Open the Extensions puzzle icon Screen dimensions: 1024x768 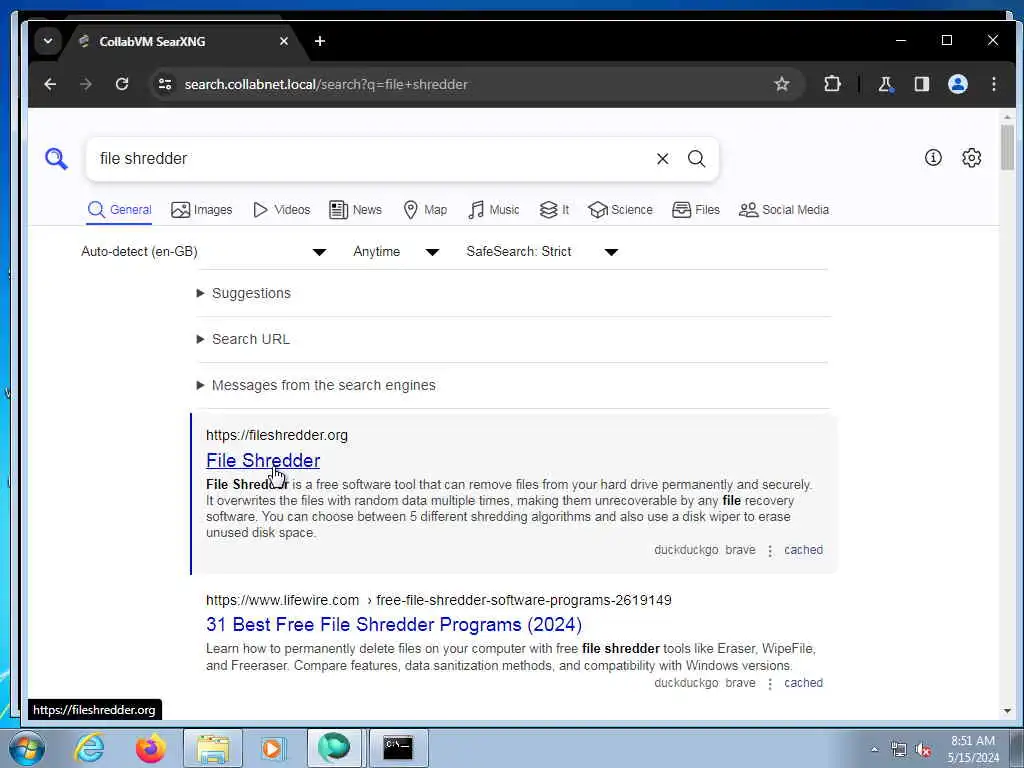pyautogui.click(x=832, y=84)
